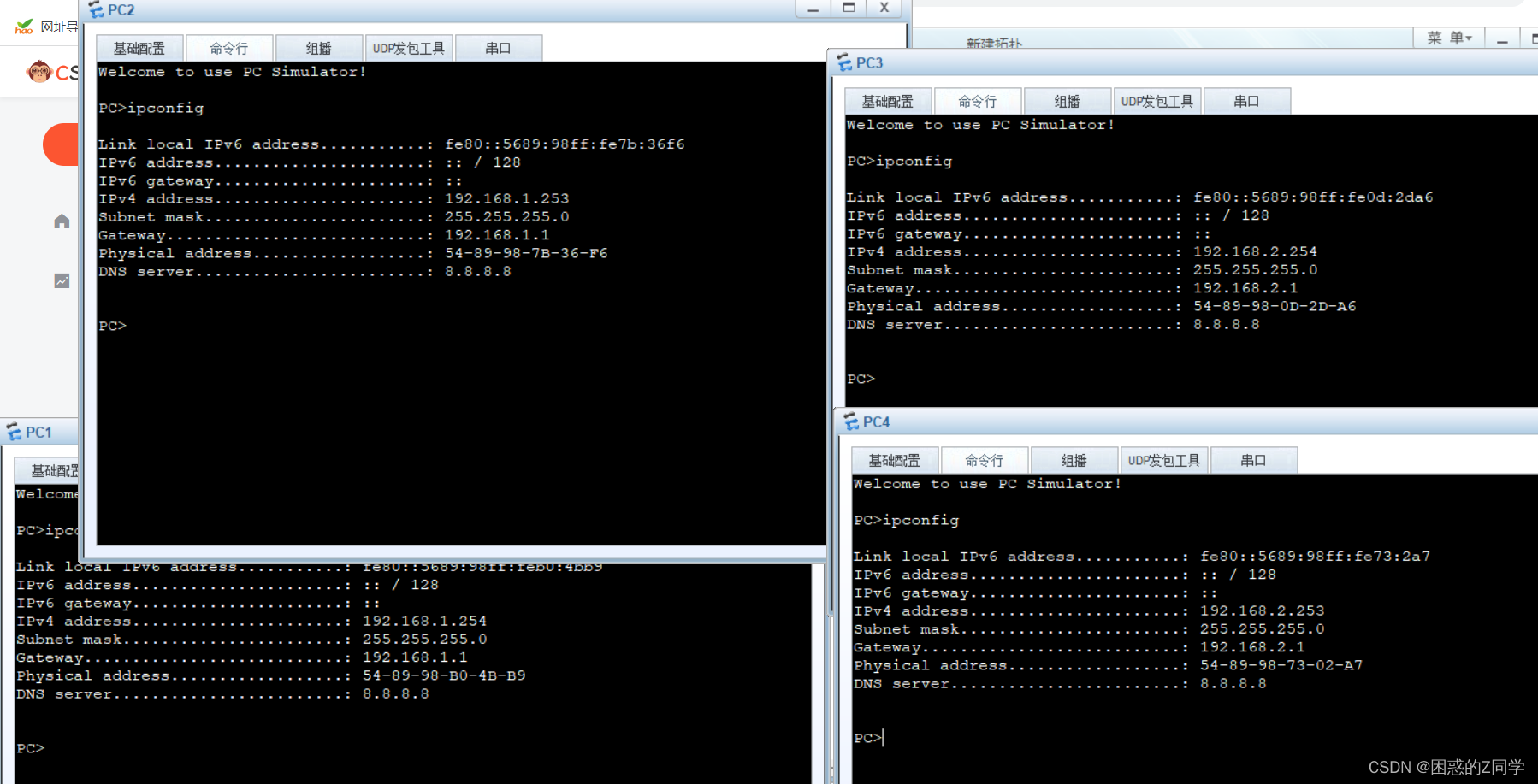The height and width of the screenshot is (784, 1538).
Task: Click the PC2 terminal PC> prompt
Action: tap(112, 326)
